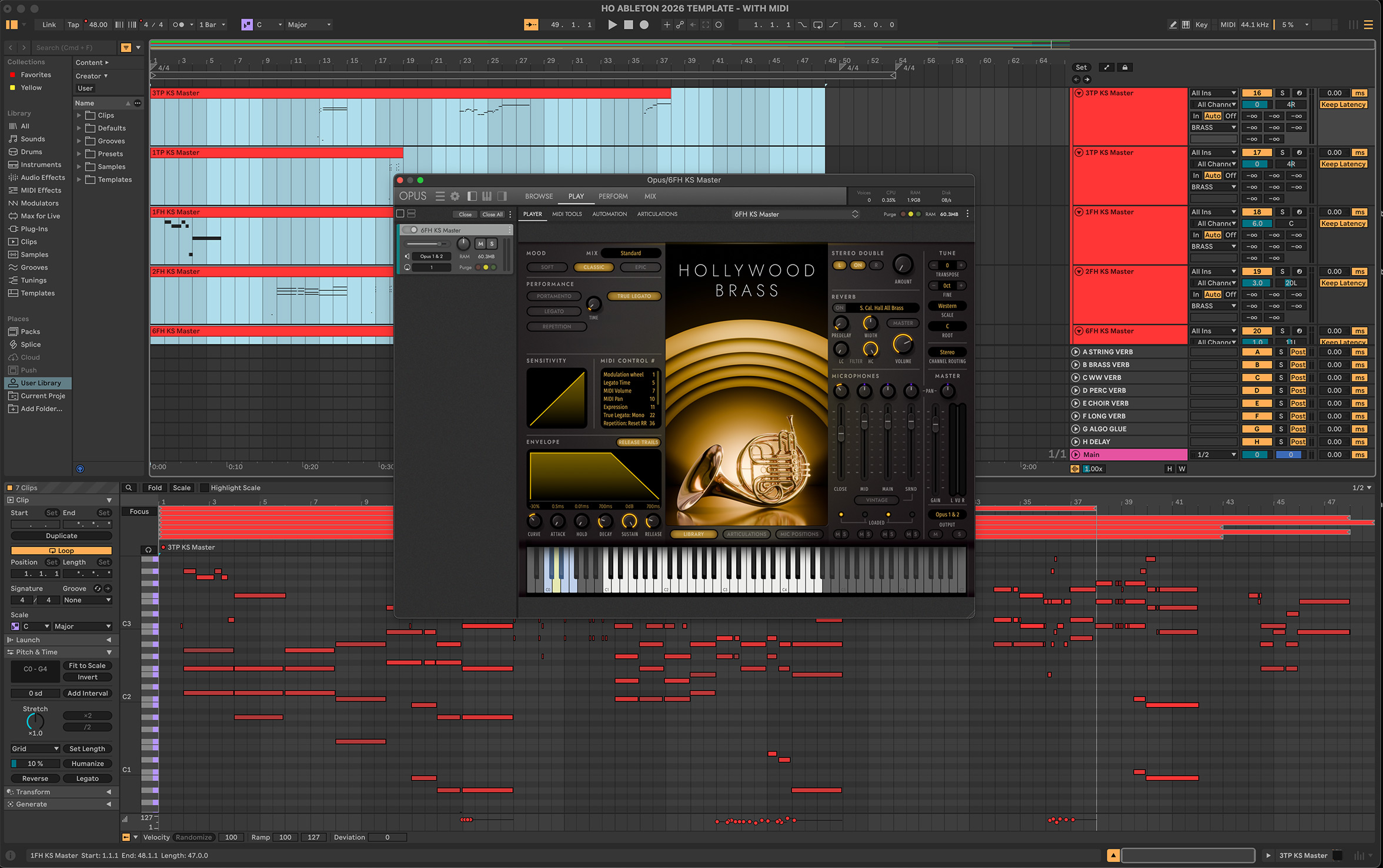This screenshot has height=868, width=1383.
Task: Click the Play button in transport
Action: (612, 25)
